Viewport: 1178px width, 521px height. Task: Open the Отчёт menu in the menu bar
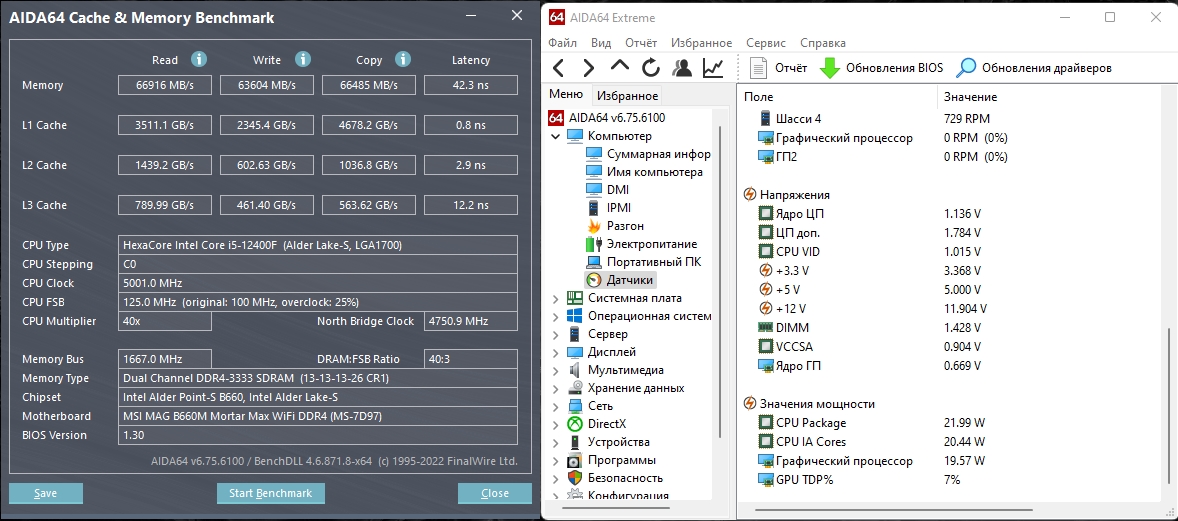[641, 43]
